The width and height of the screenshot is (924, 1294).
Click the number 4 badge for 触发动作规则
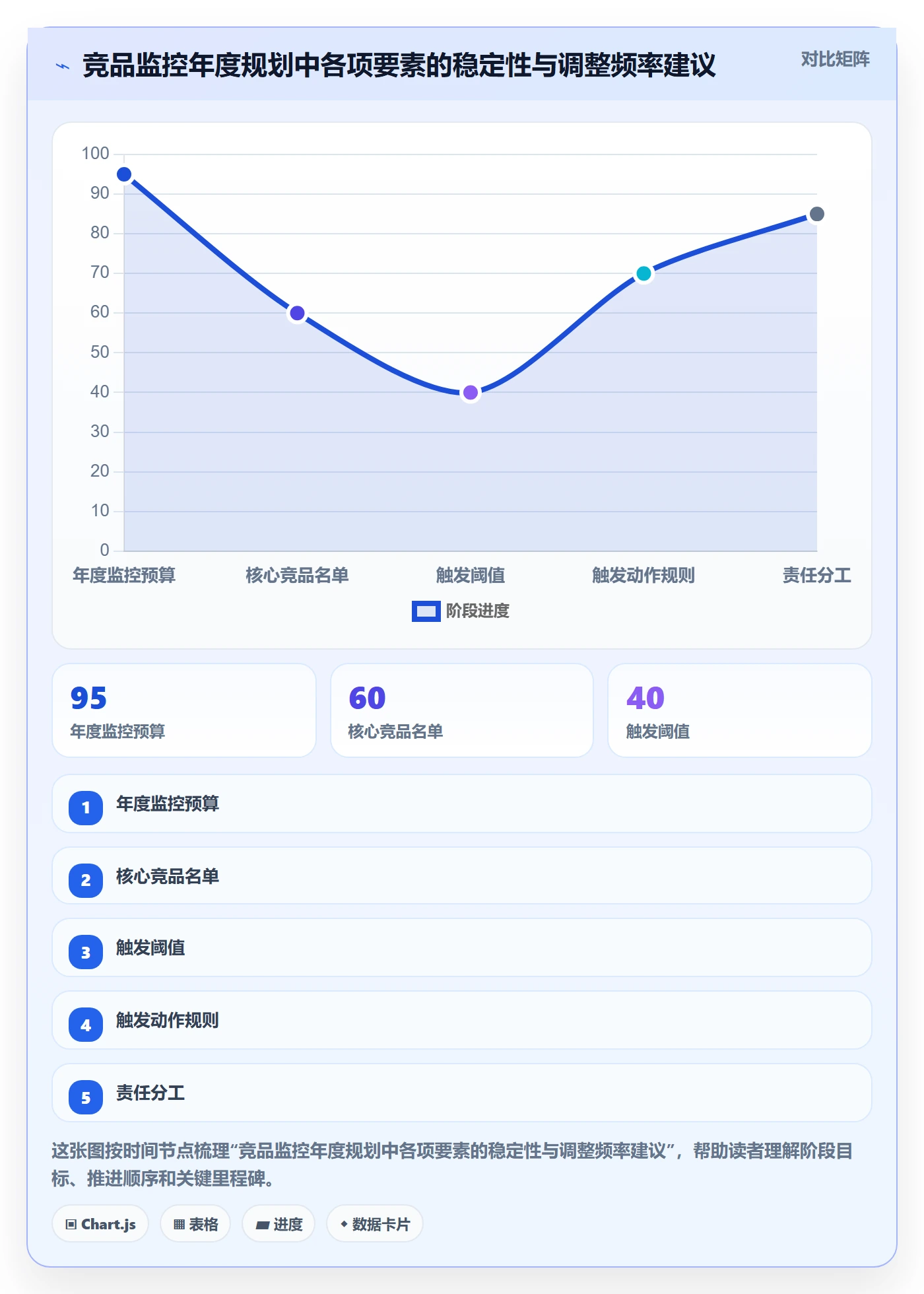click(86, 1025)
